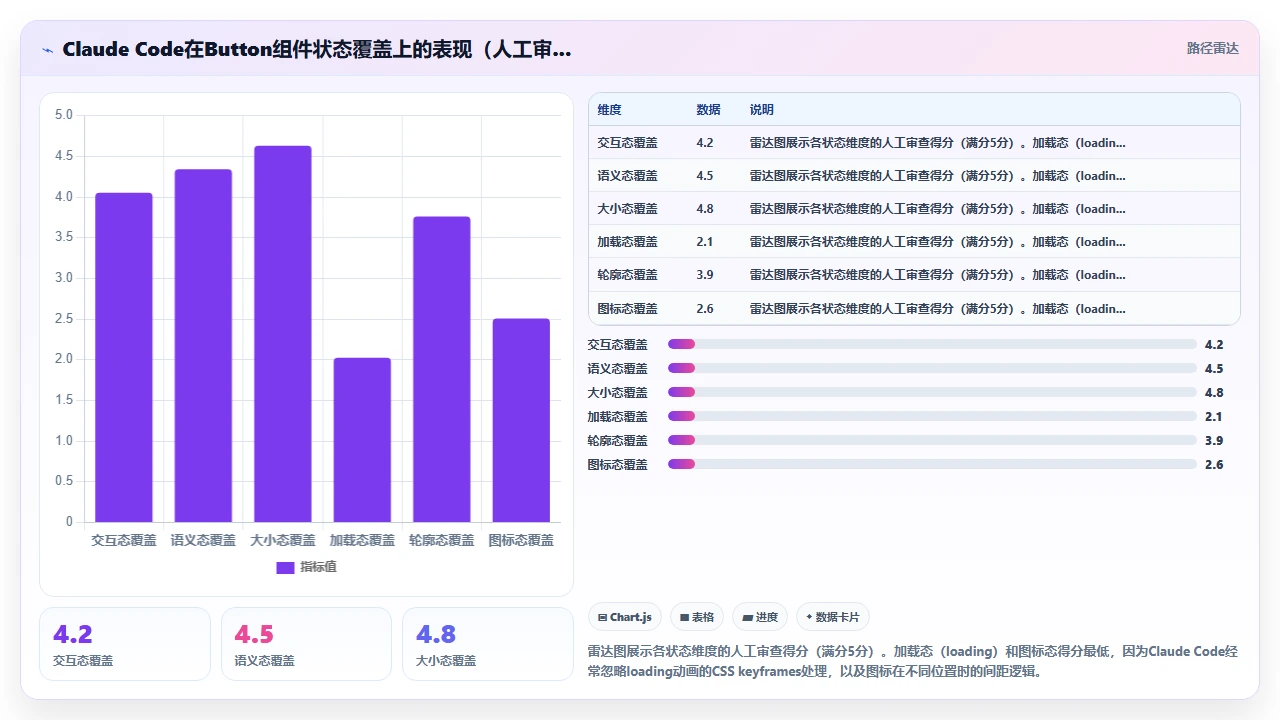Click the 说明 column header

(762, 110)
